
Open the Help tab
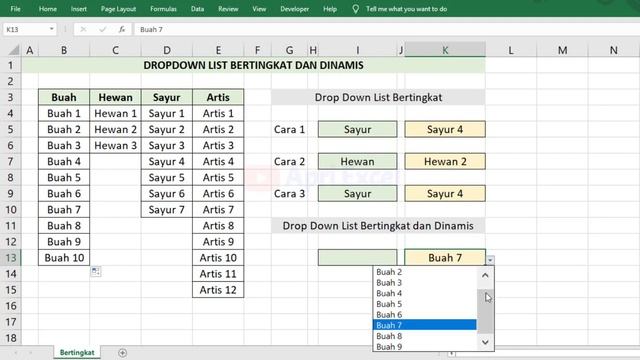[330, 9]
